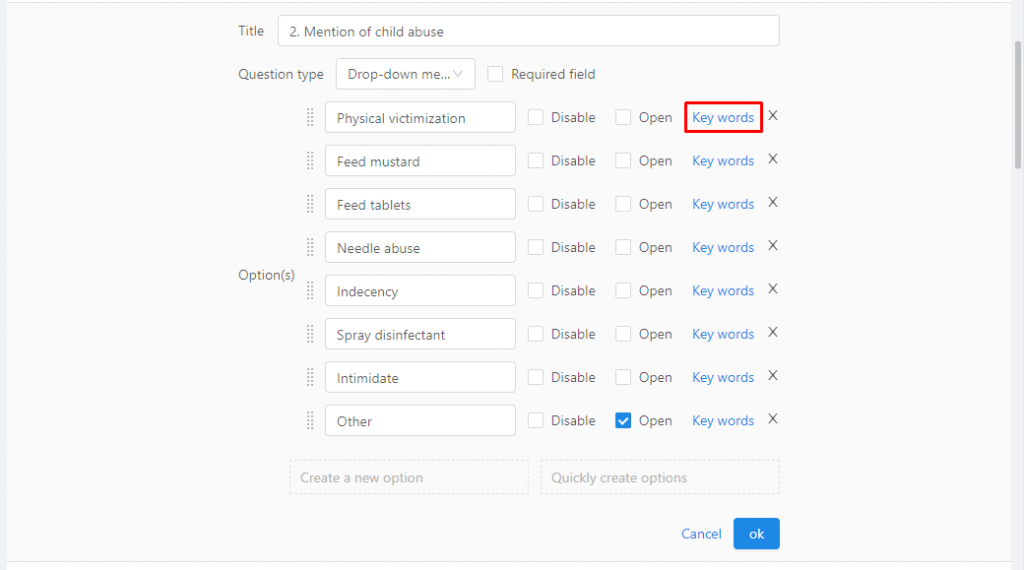The image size is (1024, 570).
Task: Click the Cancel link
Action: pos(701,534)
